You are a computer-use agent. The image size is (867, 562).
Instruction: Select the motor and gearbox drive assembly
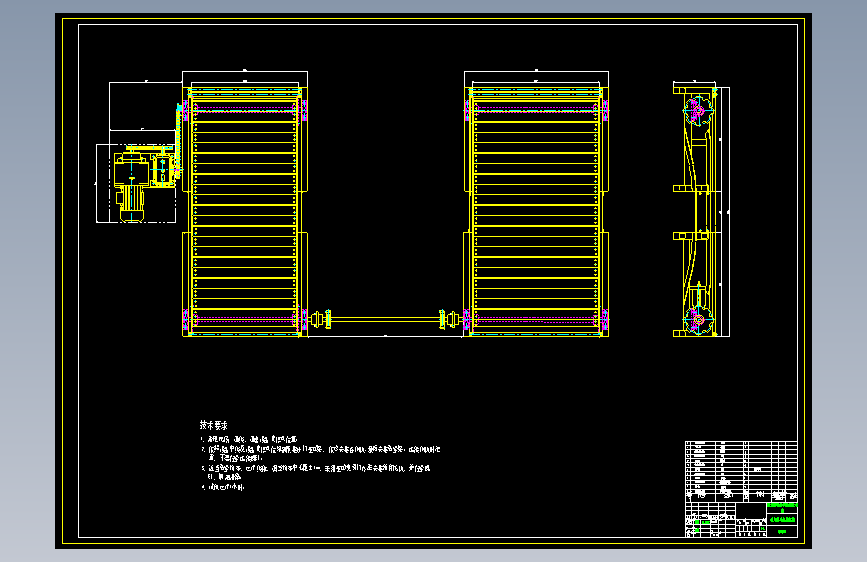[x=145, y=183]
